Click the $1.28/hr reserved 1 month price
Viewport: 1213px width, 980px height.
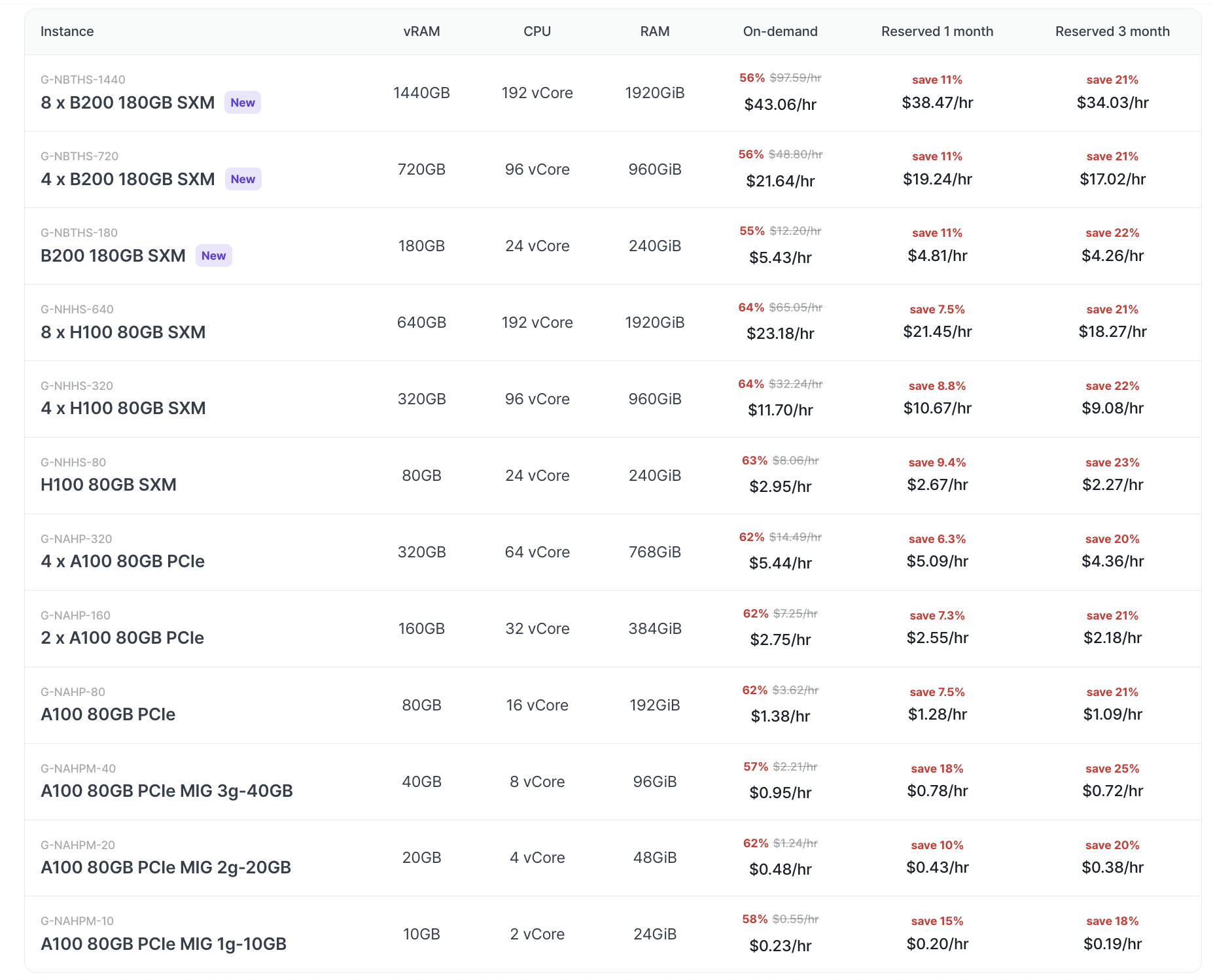click(x=937, y=714)
